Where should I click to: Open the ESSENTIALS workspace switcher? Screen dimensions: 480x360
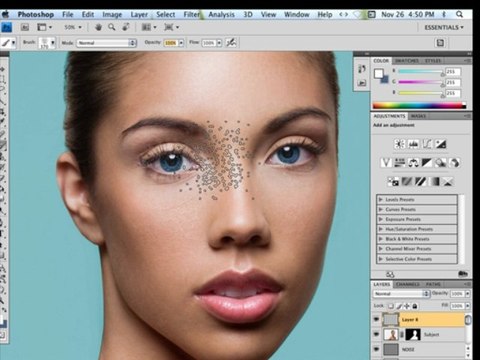tap(444, 27)
